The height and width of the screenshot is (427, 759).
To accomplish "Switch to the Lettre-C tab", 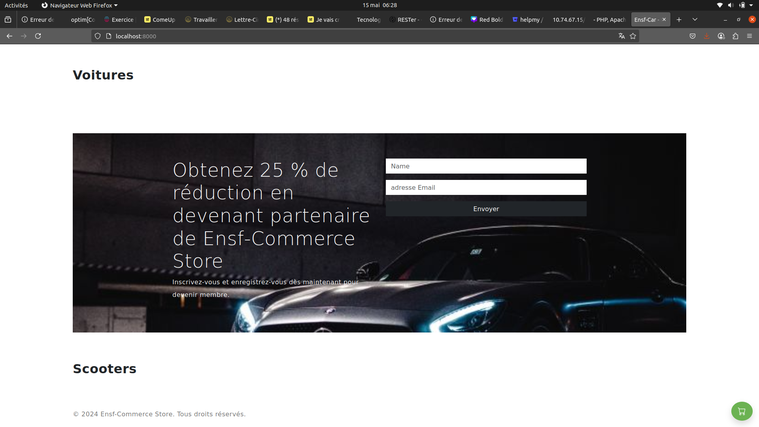I will pos(242,20).
